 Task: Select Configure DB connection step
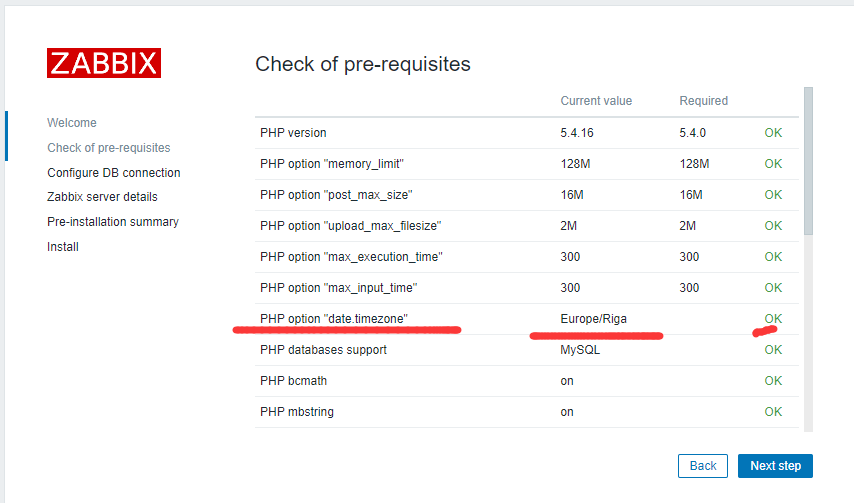click(114, 173)
